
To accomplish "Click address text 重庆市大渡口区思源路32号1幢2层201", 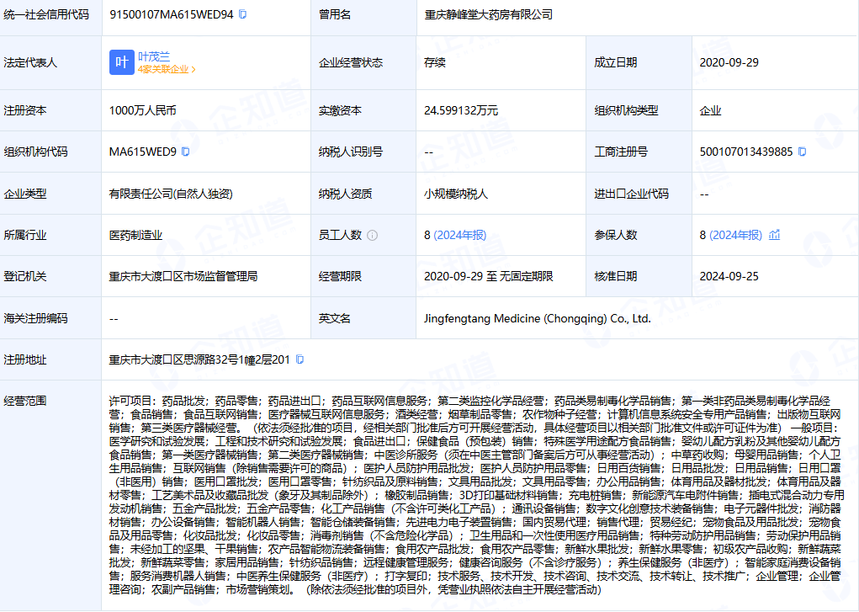I will click(x=199, y=359).
